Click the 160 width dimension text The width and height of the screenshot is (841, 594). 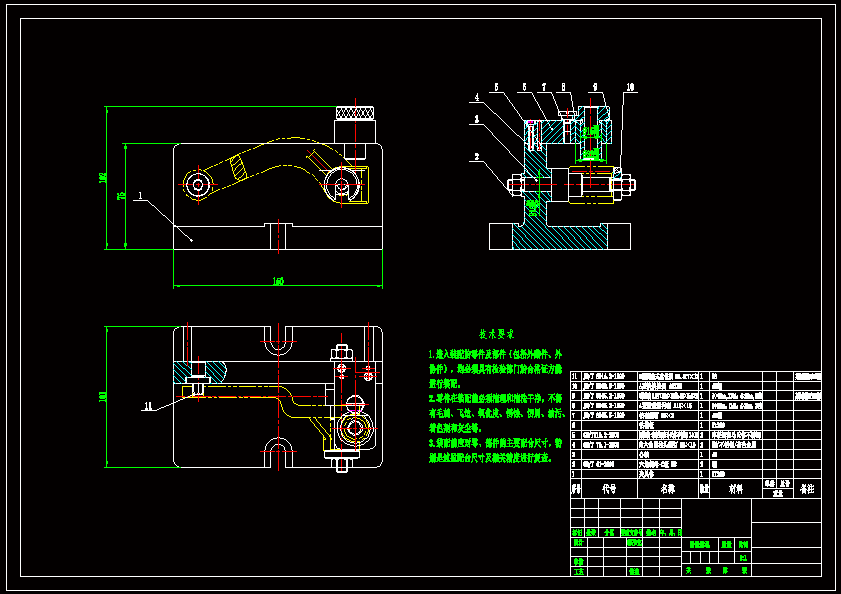(x=278, y=281)
